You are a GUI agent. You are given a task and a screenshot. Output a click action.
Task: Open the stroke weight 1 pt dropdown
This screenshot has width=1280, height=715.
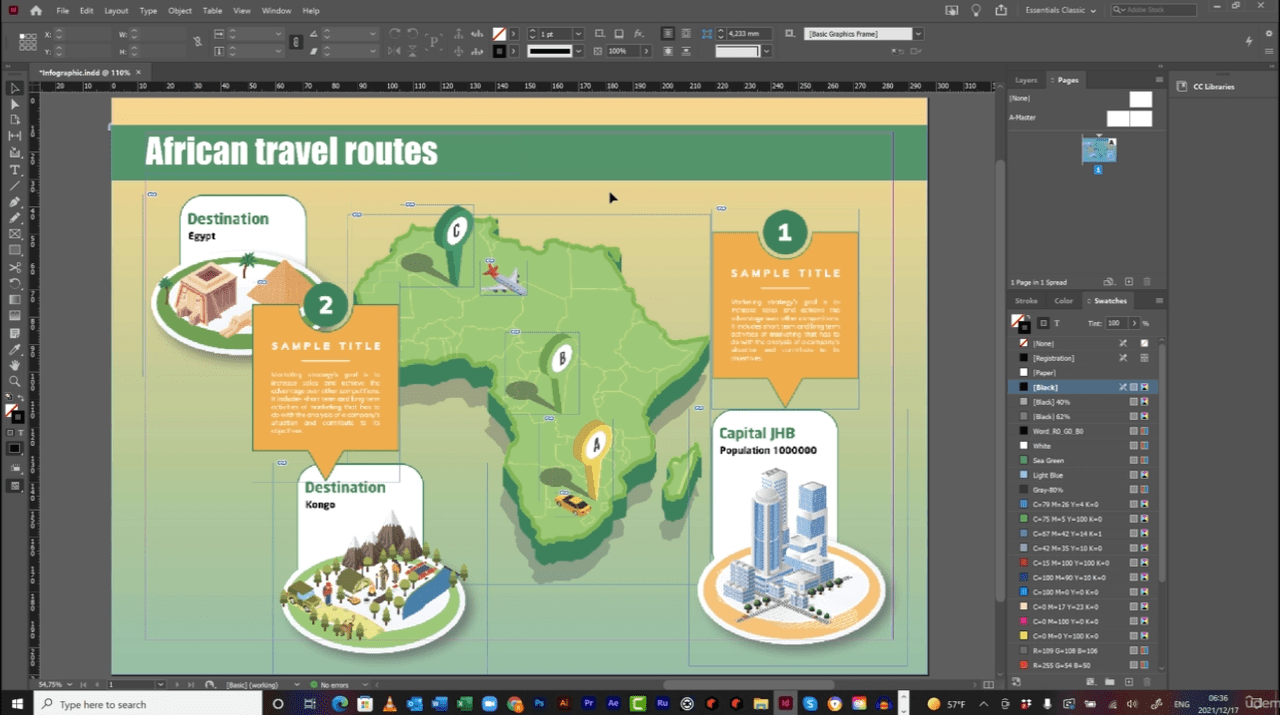[x=579, y=34]
